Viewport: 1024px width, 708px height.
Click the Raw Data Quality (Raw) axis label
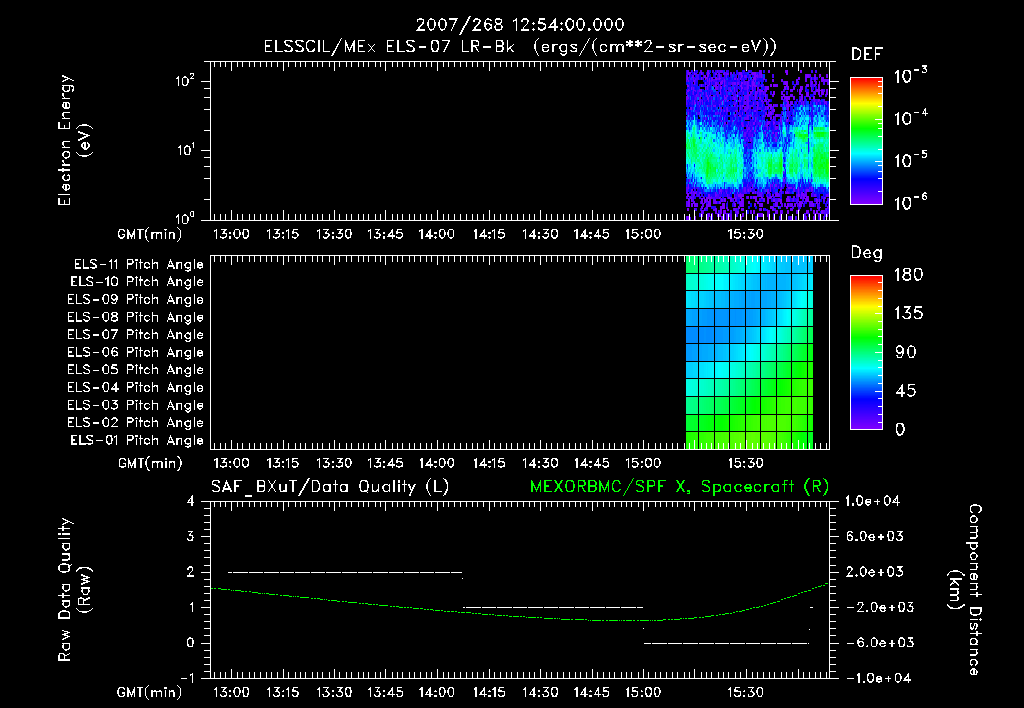coord(74,590)
